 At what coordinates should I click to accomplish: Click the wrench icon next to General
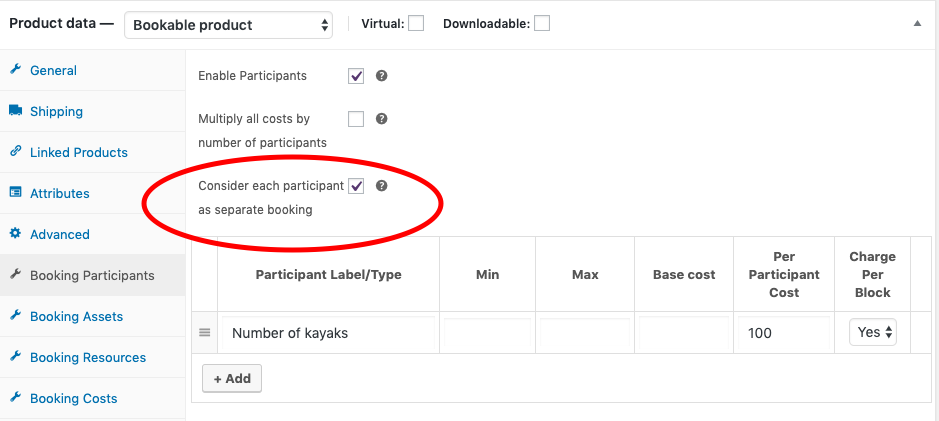[15, 70]
